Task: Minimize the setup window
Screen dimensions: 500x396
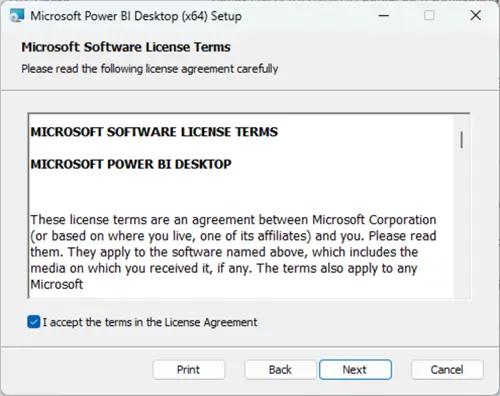Action: (384, 15)
